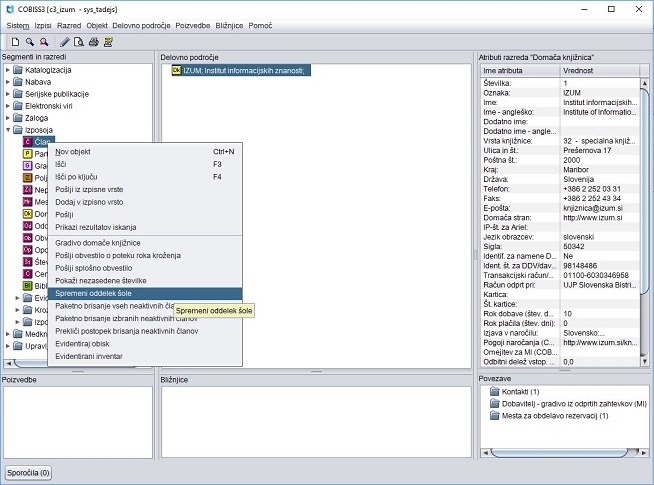Open the Izpisi menu
Image resolution: width=654 pixels, height=485 pixels.
coord(43,26)
